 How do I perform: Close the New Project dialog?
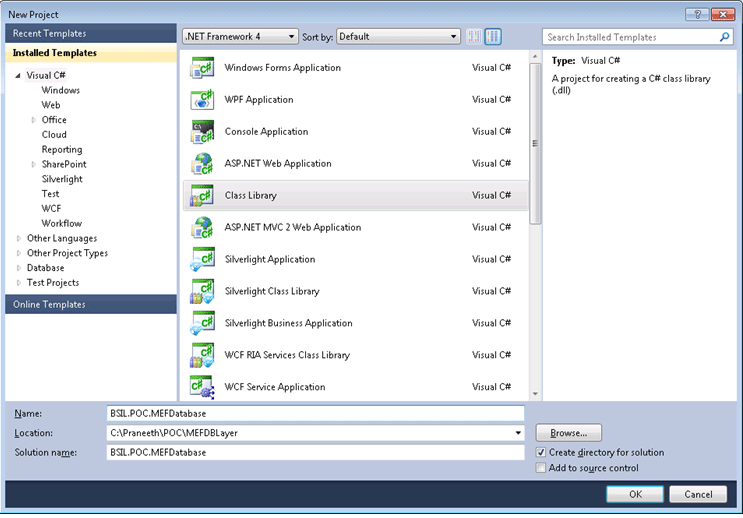point(723,15)
